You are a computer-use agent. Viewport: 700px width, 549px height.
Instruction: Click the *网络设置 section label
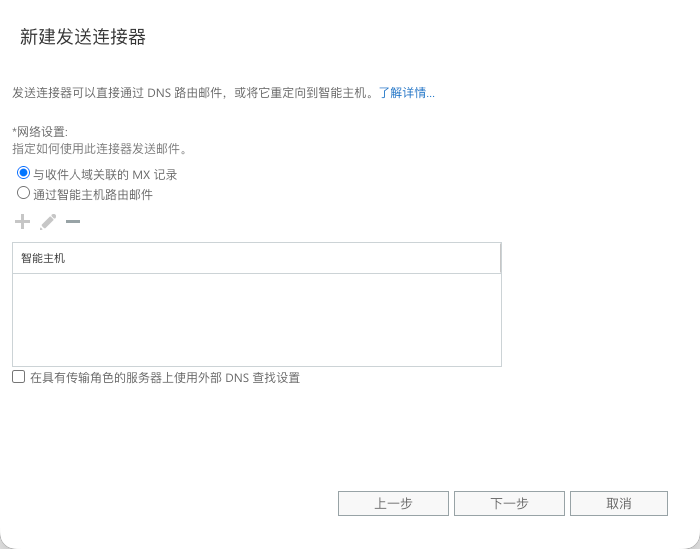click(40, 131)
